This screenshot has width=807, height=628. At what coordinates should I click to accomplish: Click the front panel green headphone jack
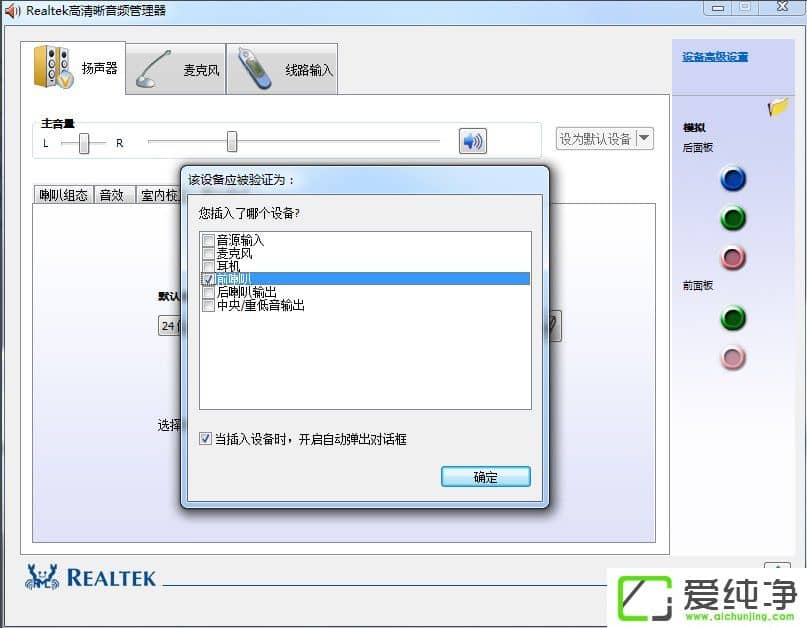(x=733, y=320)
